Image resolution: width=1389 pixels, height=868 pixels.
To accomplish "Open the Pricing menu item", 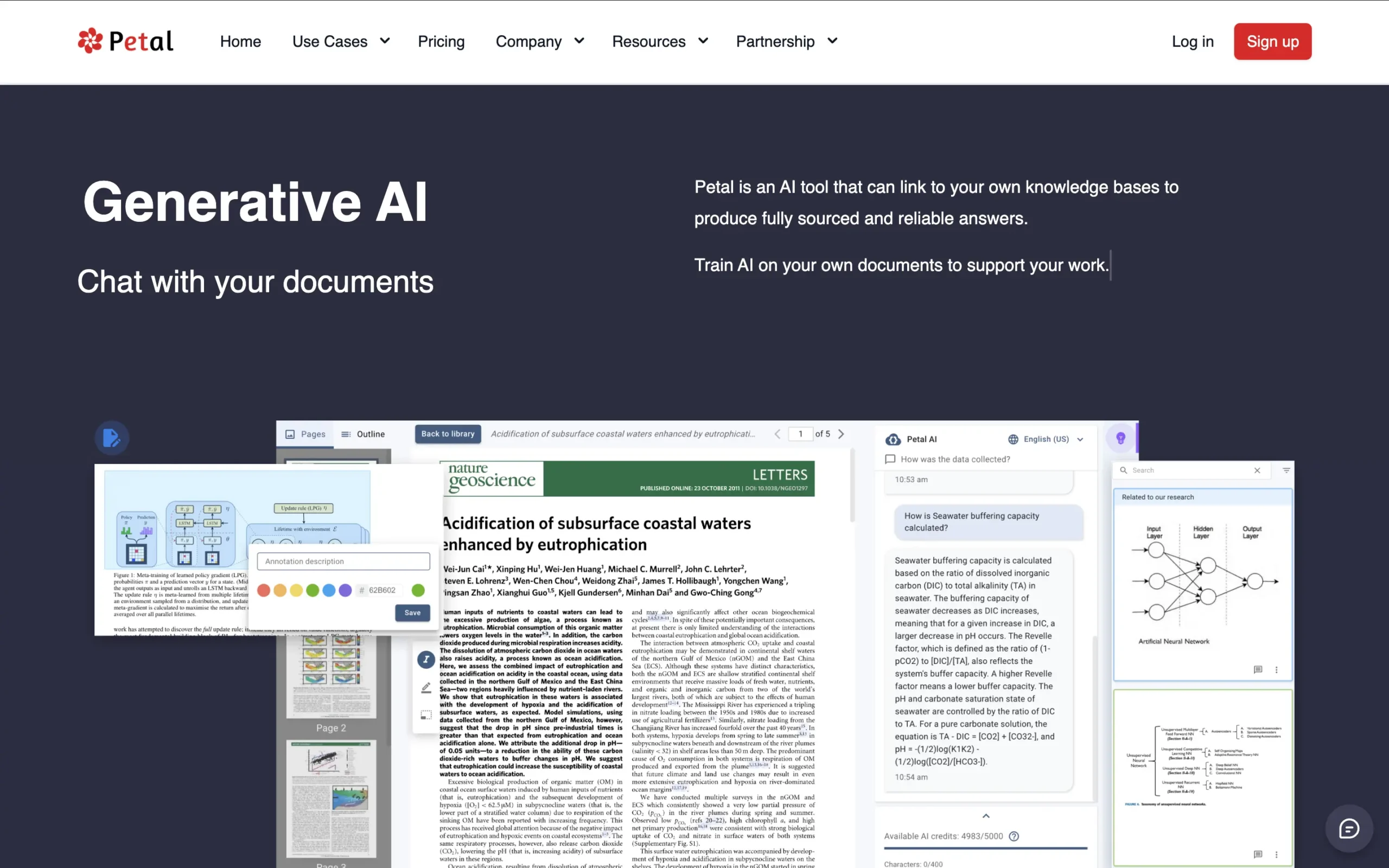I will 441,41.
